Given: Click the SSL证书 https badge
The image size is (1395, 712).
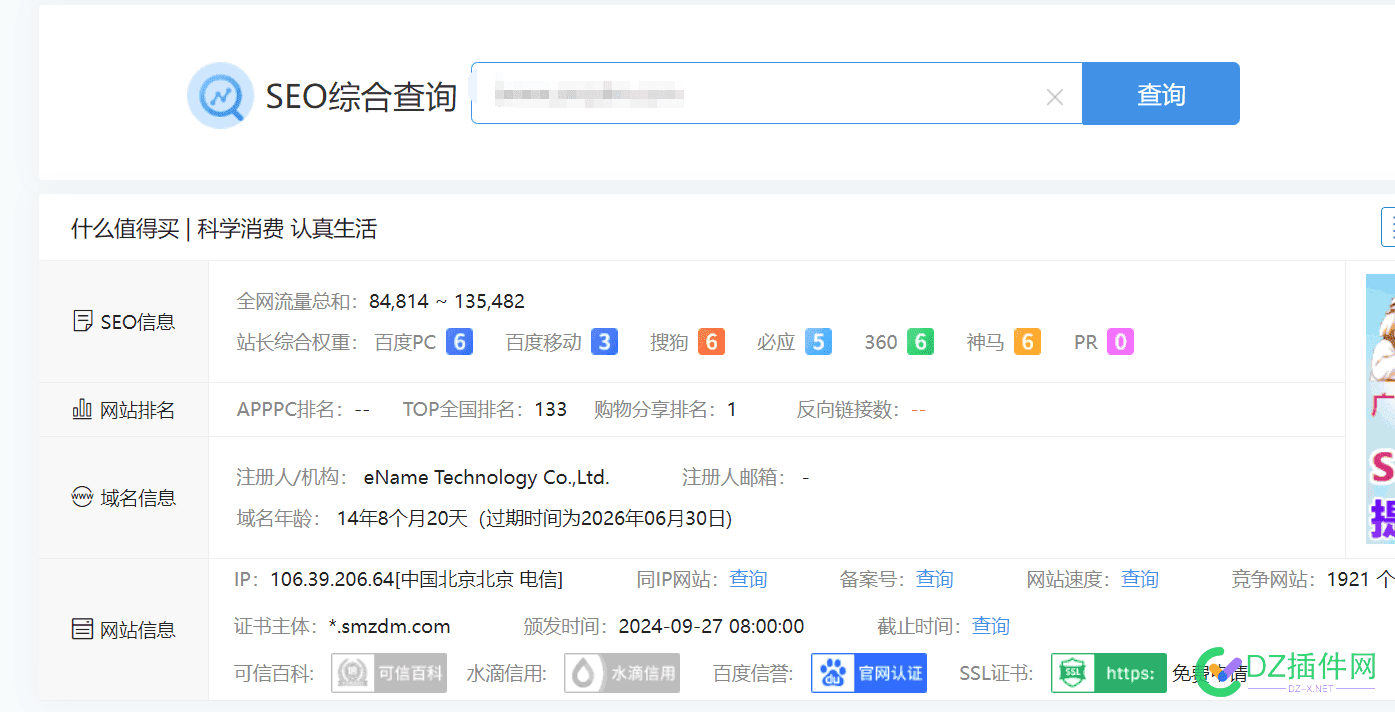Looking at the screenshot, I should click(1109, 673).
